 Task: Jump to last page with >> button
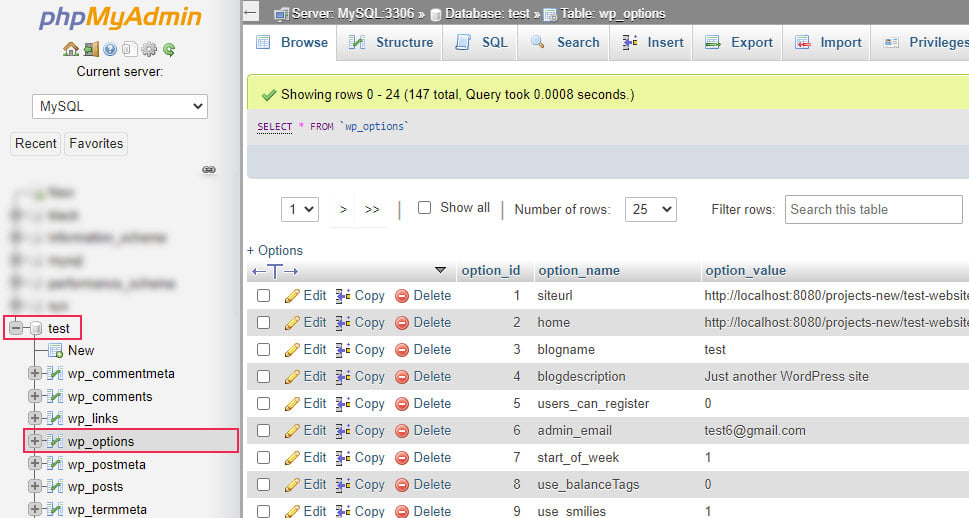point(372,210)
